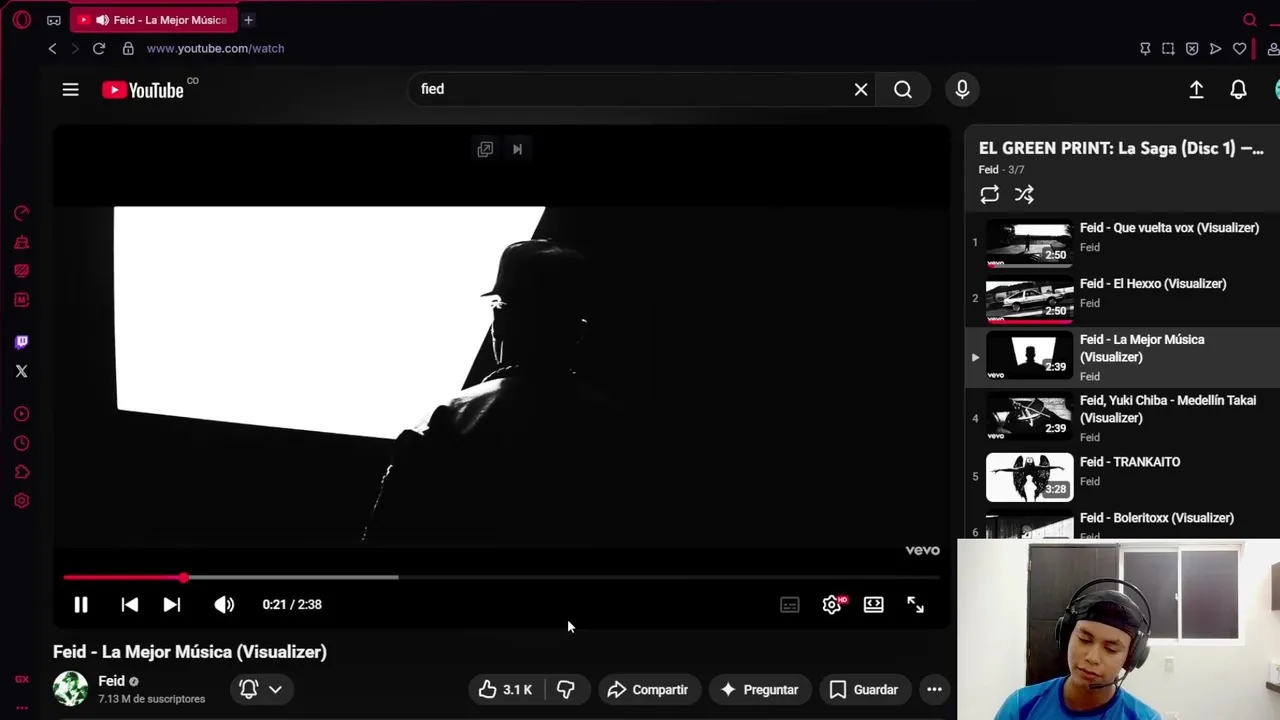Toggle subtitles/captions button
The height and width of the screenshot is (720, 1280).
tap(790, 605)
